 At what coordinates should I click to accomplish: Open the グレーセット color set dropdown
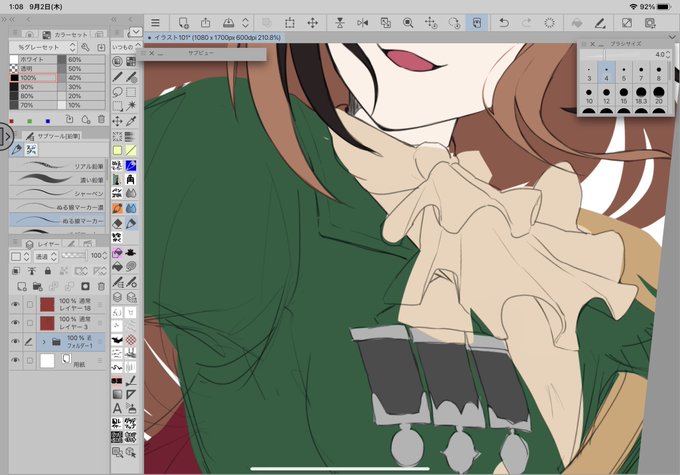[x=43, y=47]
